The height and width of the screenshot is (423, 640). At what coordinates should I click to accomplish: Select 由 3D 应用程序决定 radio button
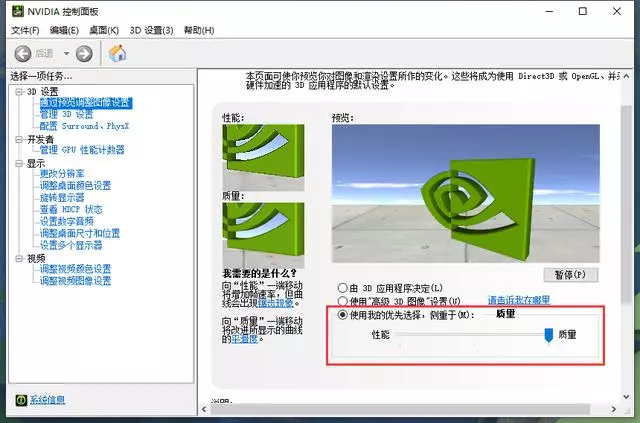(343, 288)
